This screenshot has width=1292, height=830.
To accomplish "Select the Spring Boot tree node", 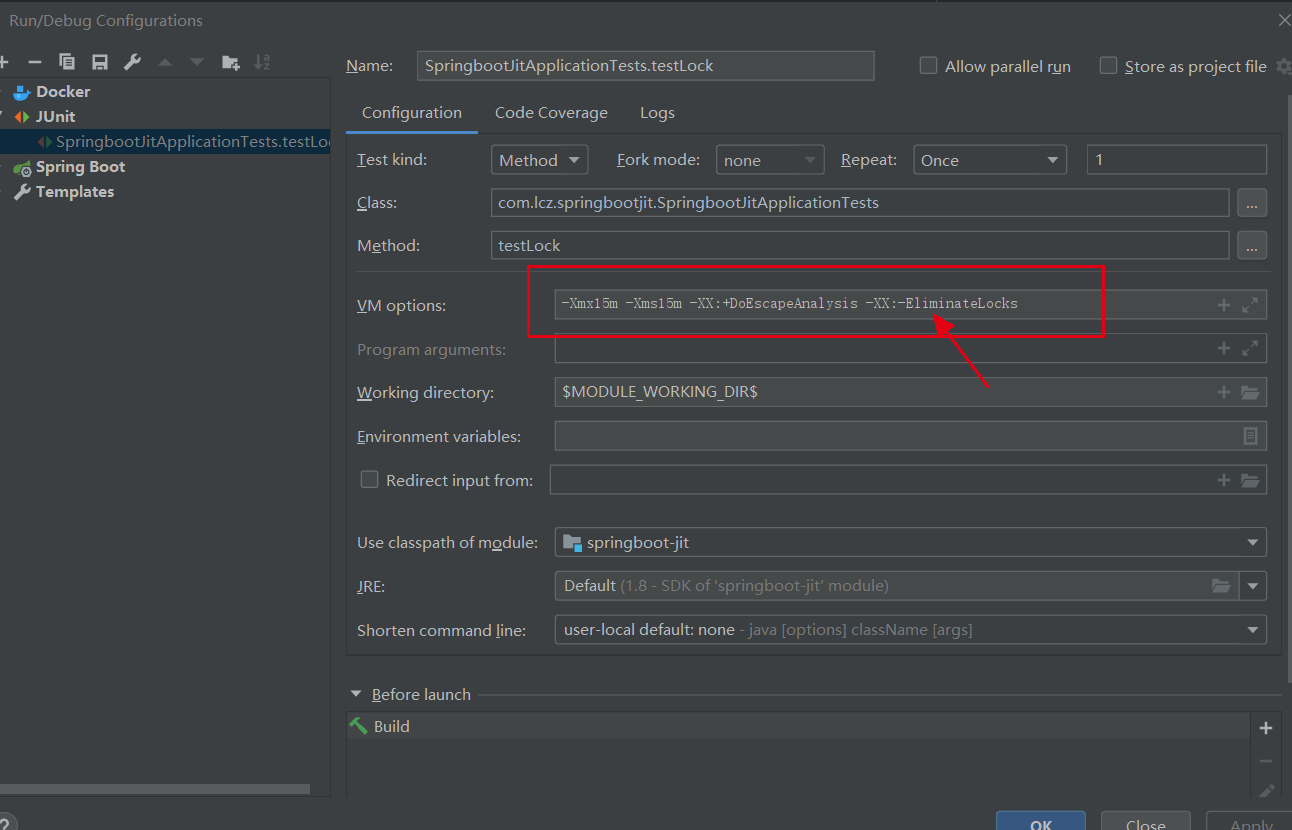I will pyautogui.click(x=80, y=167).
